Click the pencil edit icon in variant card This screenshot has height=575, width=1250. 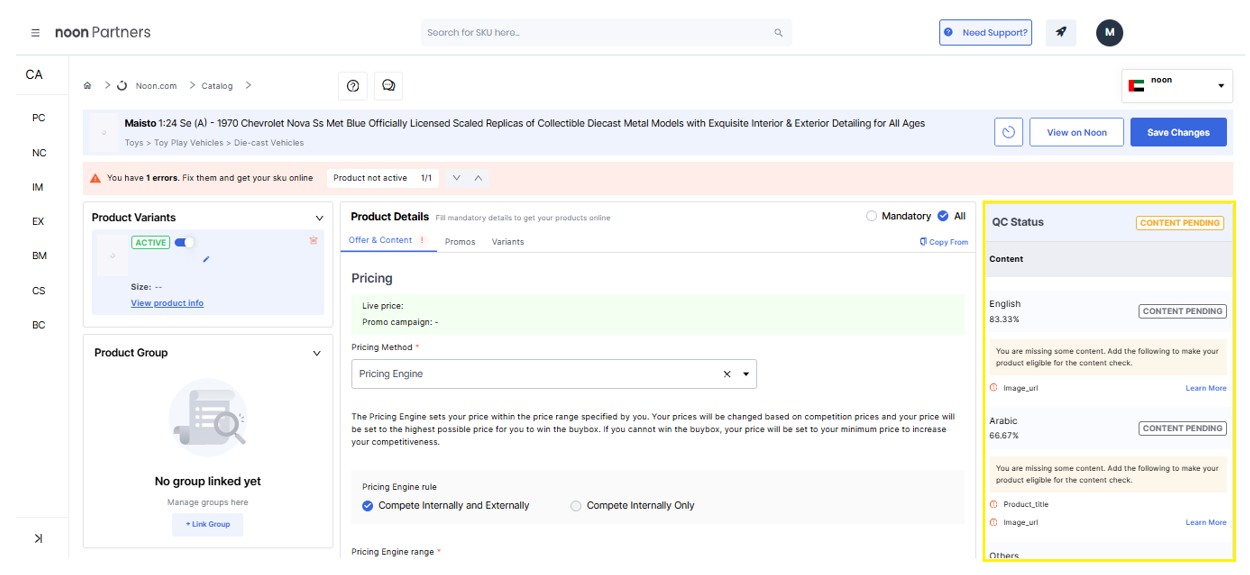[206, 260]
